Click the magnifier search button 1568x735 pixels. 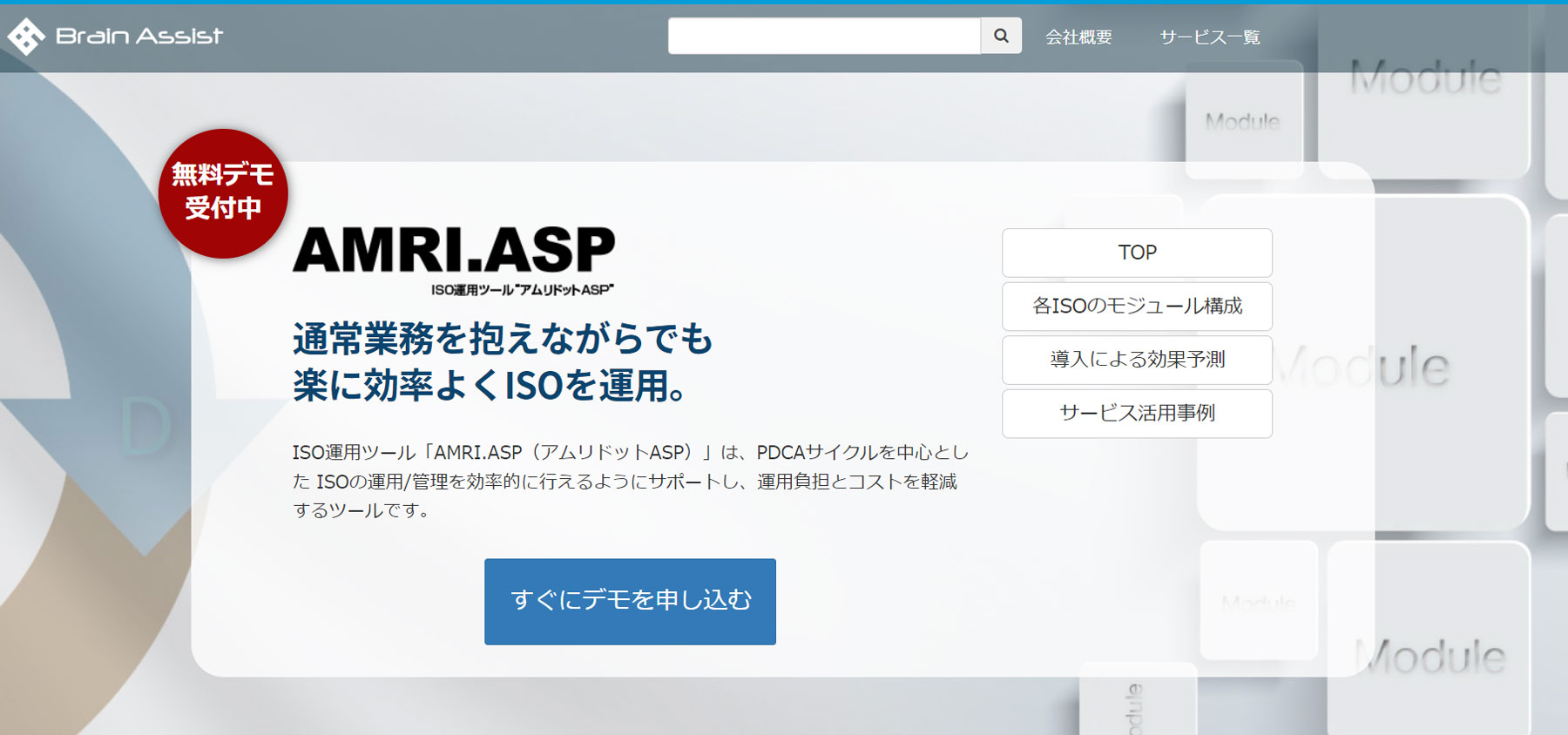1001,36
